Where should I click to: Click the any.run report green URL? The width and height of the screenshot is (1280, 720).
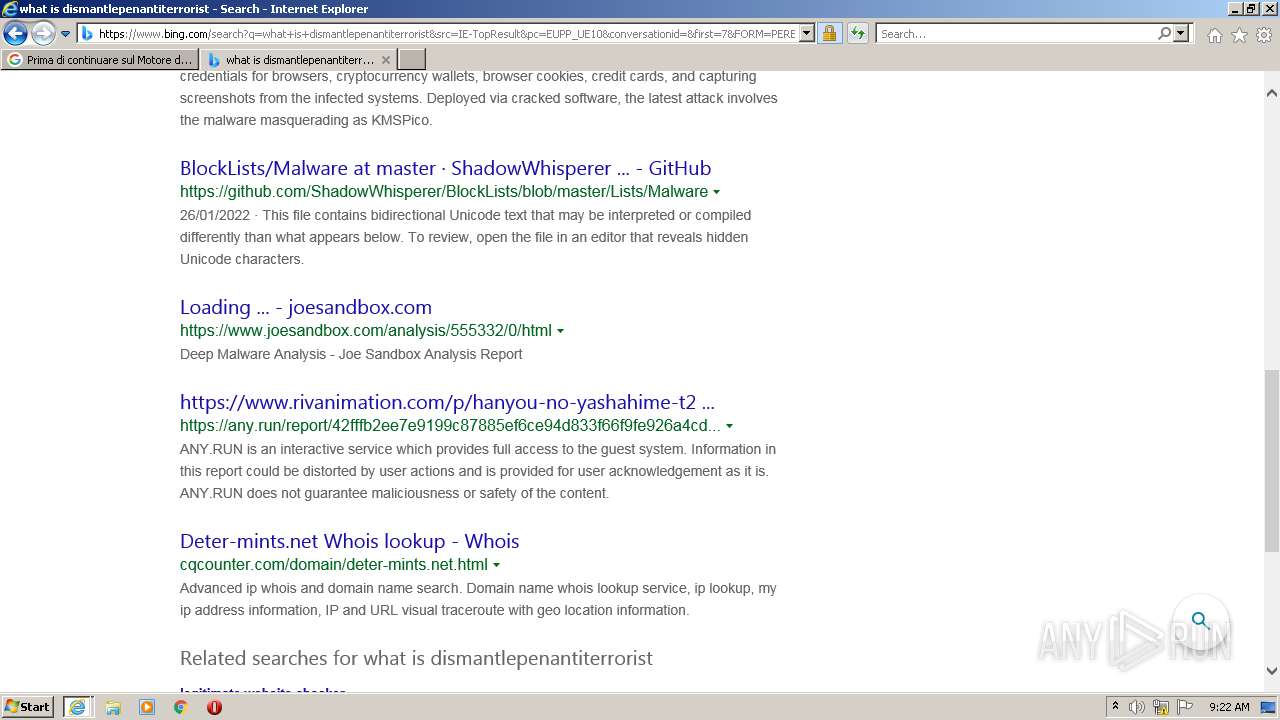[x=450, y=425]
